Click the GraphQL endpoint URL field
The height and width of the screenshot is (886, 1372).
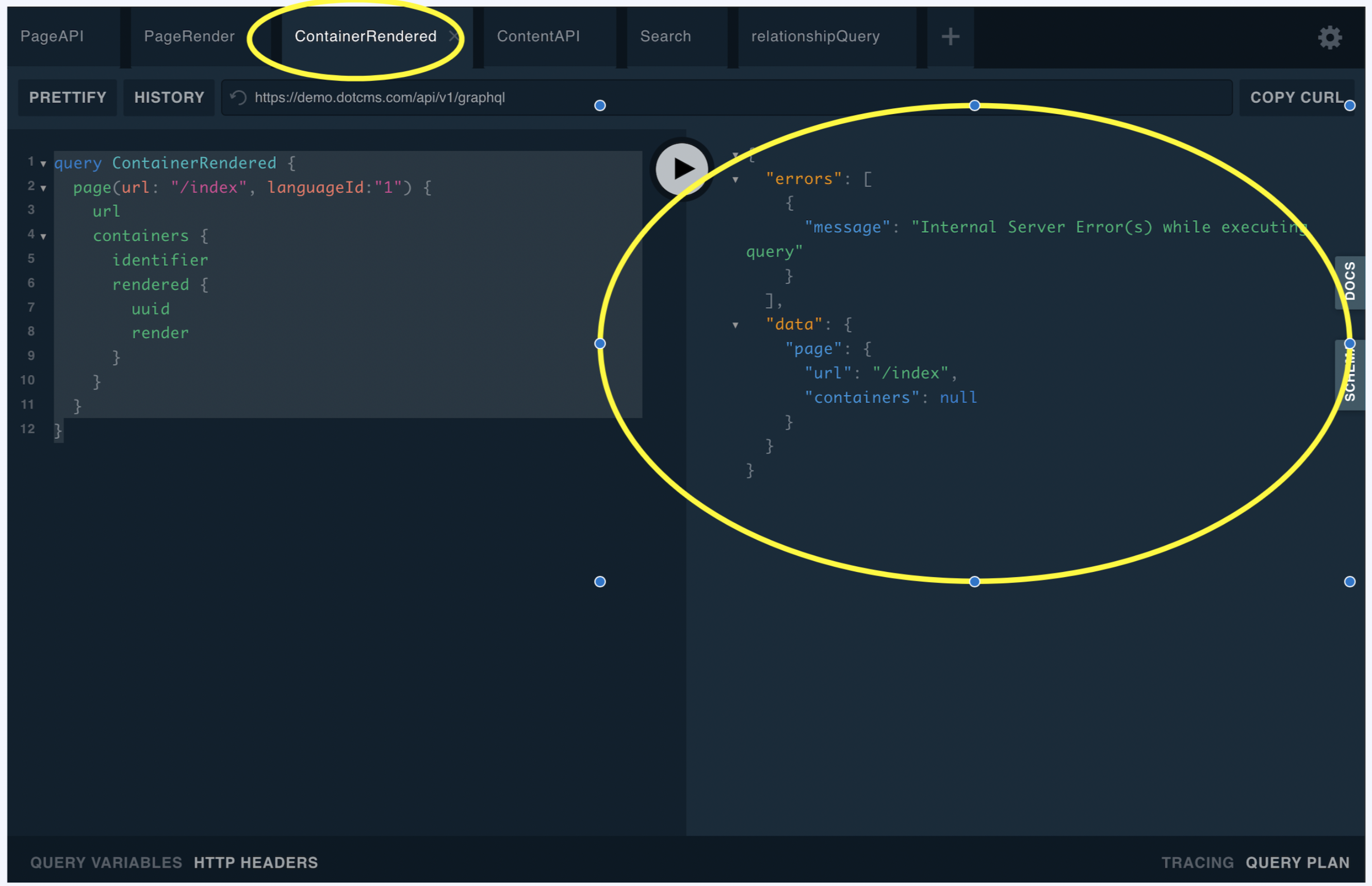[727, 98]
